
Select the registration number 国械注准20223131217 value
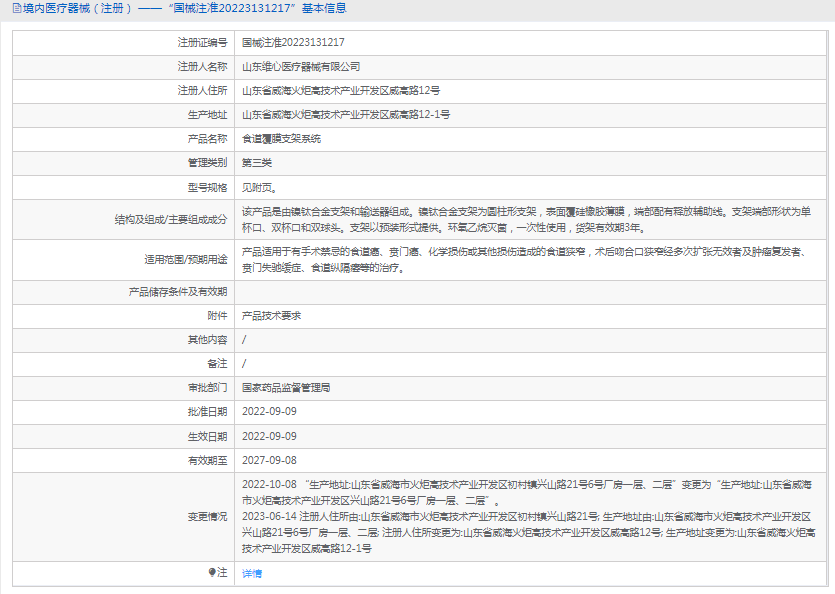(x=293, y=43)
